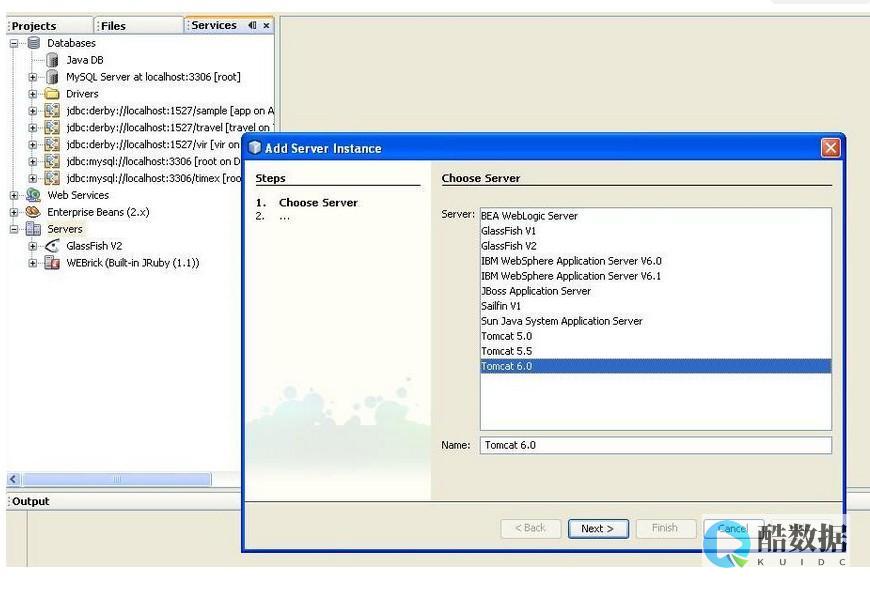Expand the derby sample connection
This screenshot has height=590, width=870.
click(x=33, y=111)
